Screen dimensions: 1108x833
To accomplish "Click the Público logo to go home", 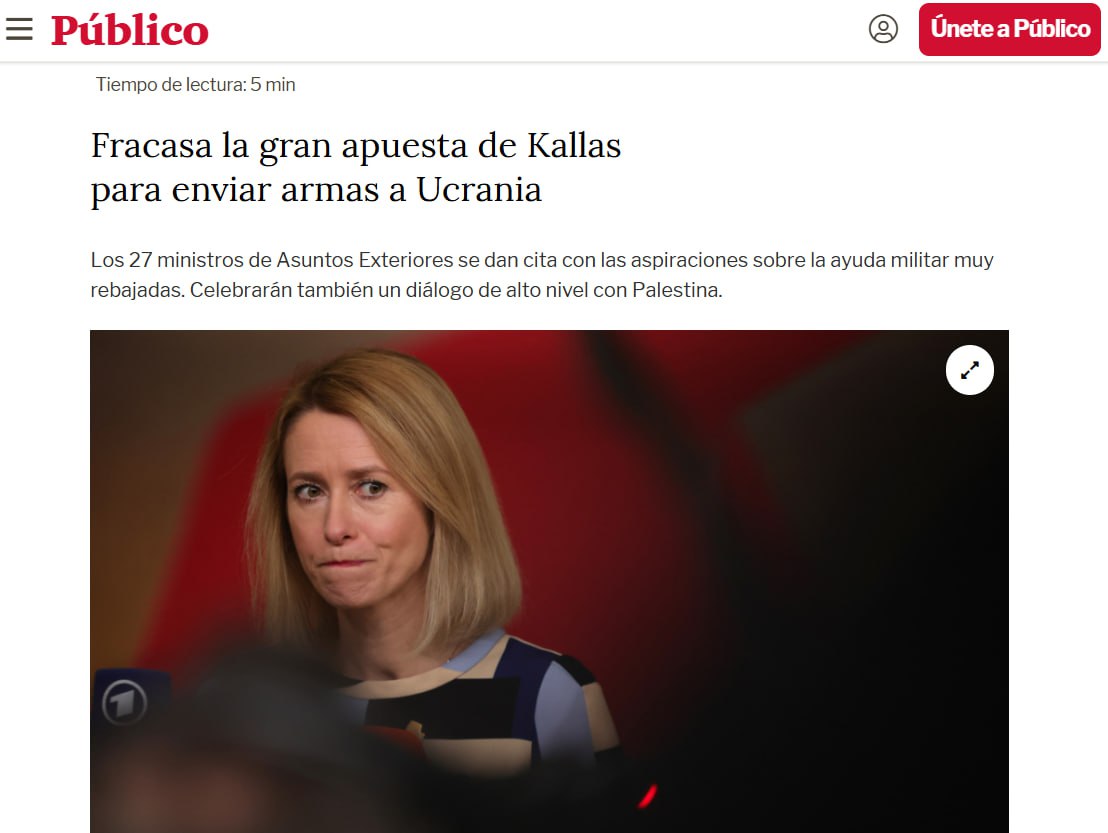I will pos(130,30).
